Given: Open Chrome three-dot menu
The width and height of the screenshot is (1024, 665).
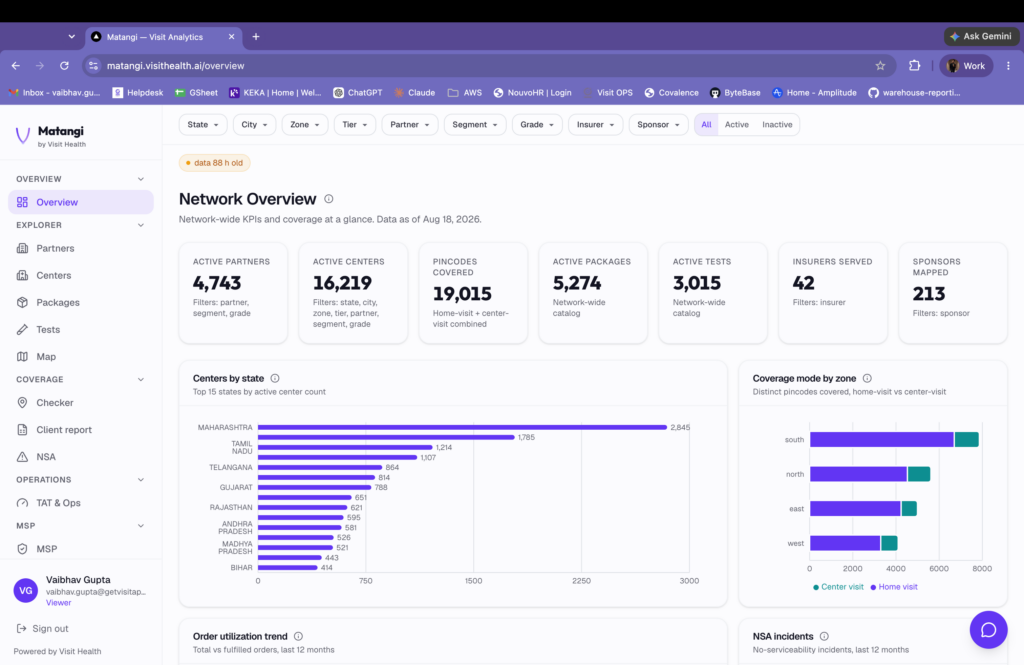Looking at the screenshot, I should tap(1008, 65).
